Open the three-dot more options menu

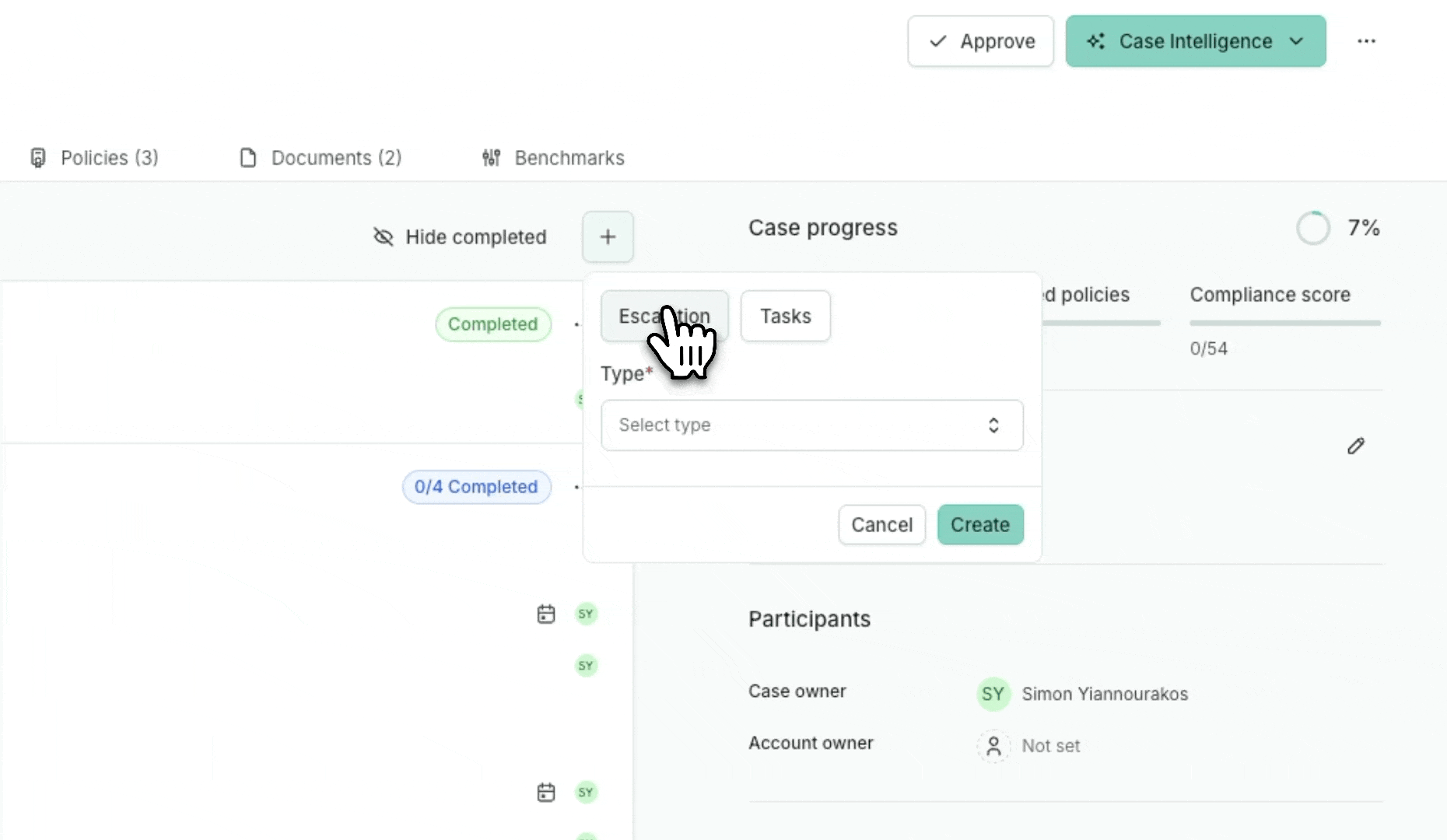[1366, 41]
